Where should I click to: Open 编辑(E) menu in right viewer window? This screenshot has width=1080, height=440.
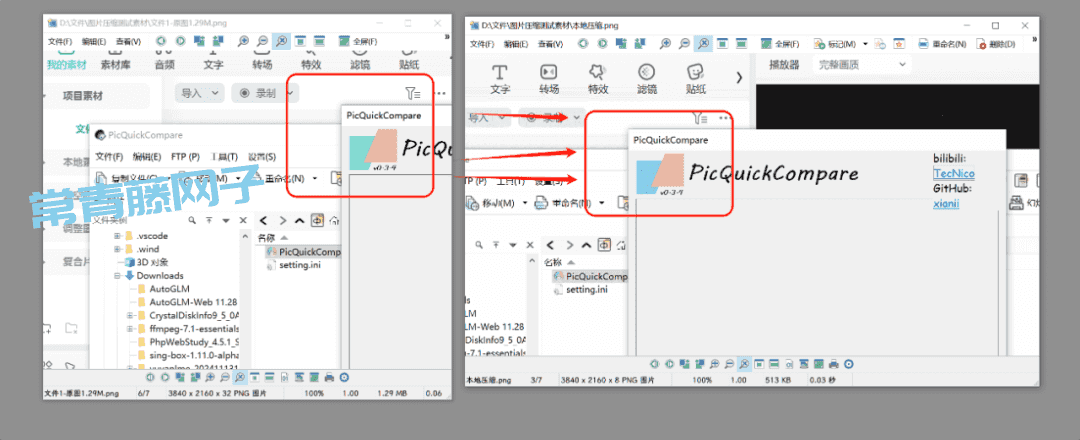pyautogui.click(x=516, y=44)
